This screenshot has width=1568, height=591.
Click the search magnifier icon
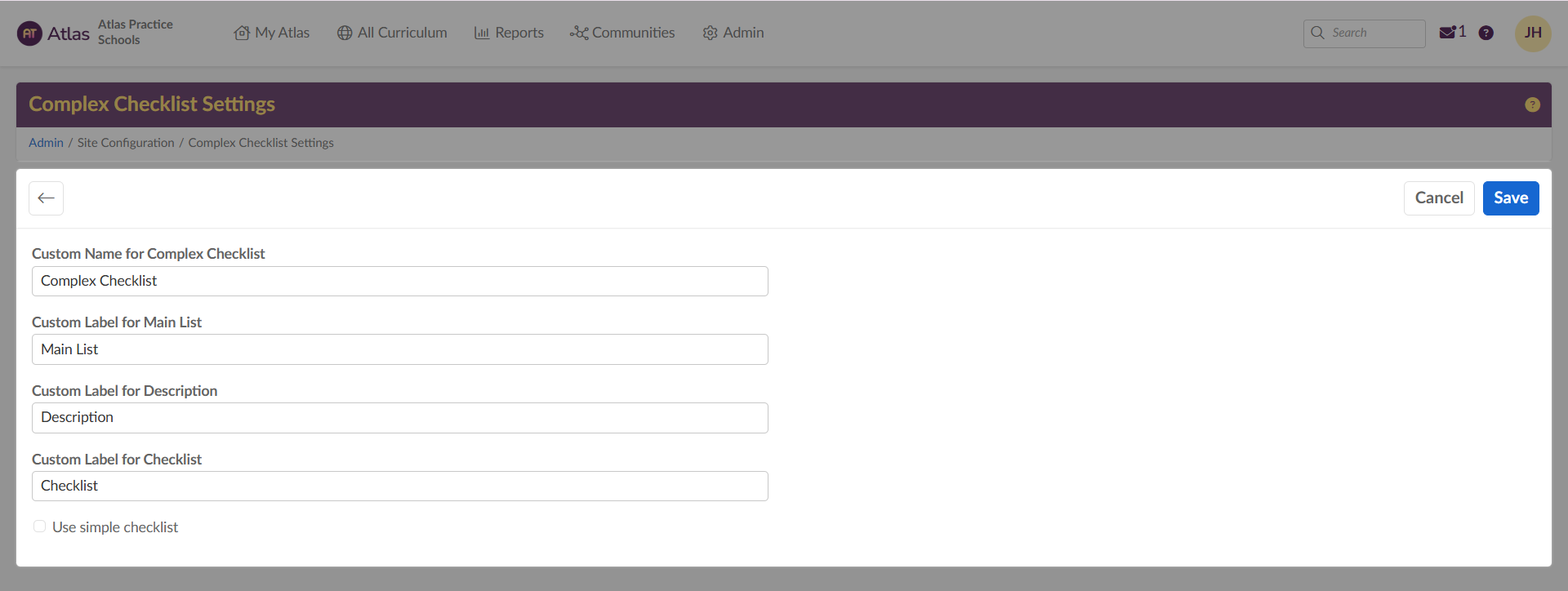point(1317,33)
